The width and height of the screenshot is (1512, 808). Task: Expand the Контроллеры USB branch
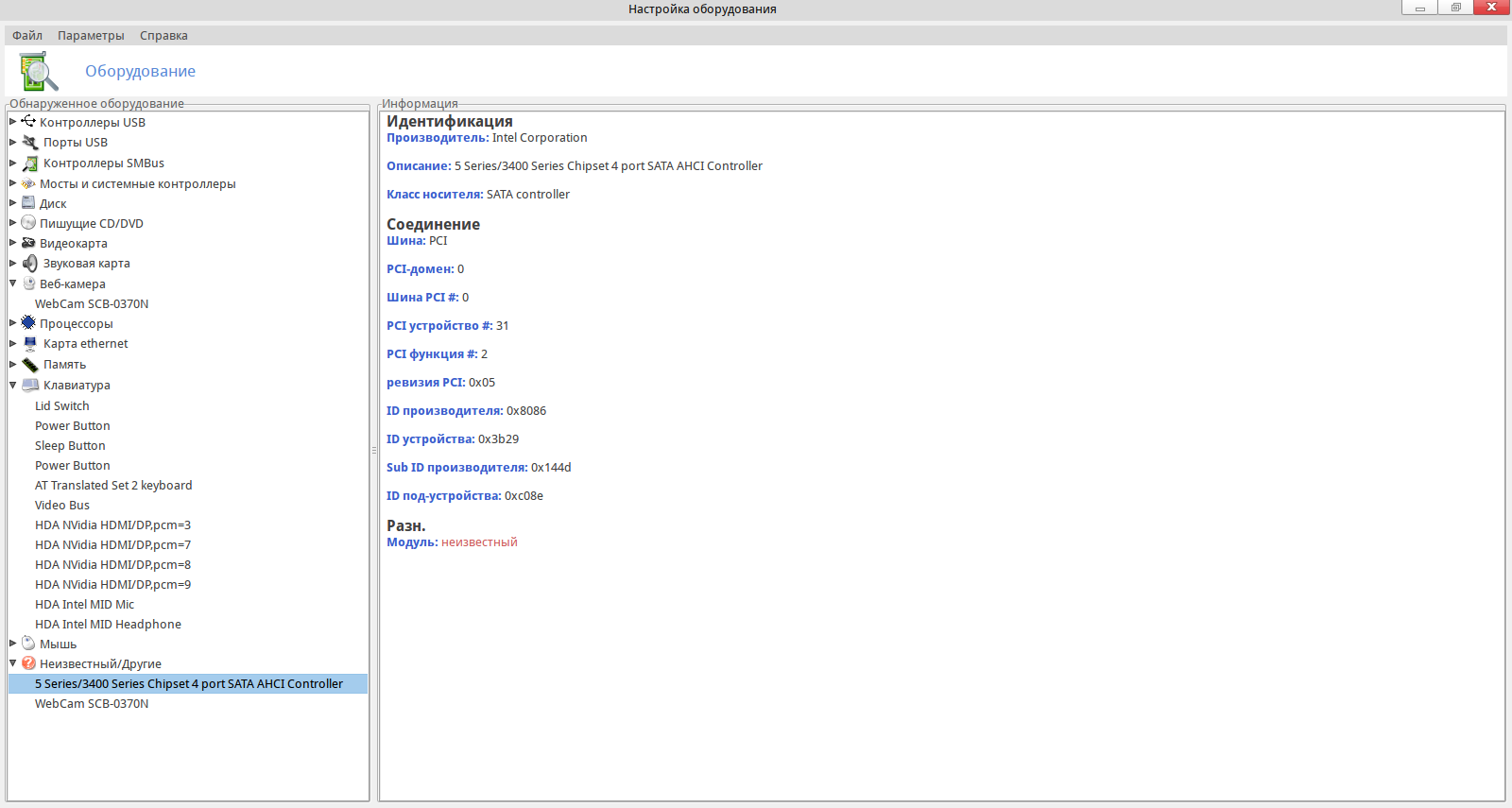pos(13,122)
